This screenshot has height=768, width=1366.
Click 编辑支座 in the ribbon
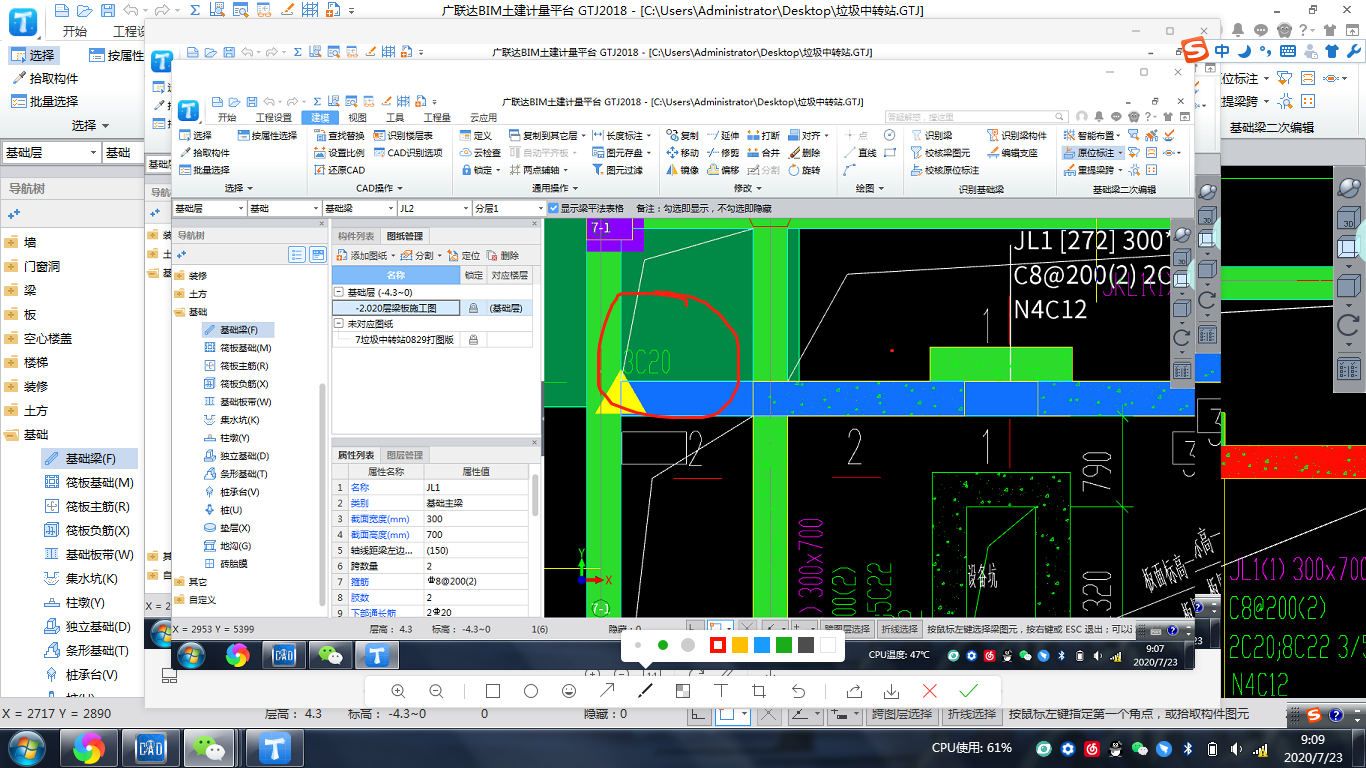[1012, 153]
